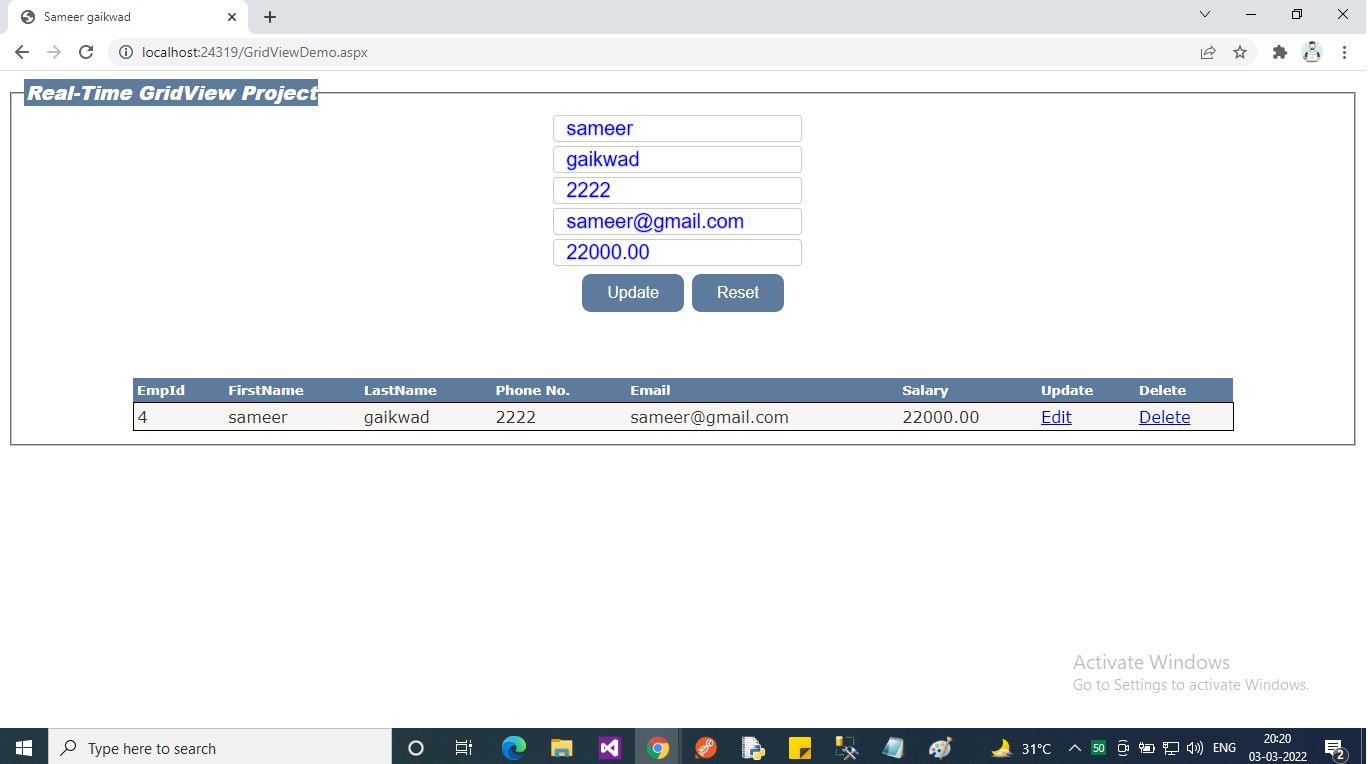Click the grid cell 22000.00
Viewport: 1368px width, 764px height.
[x=941, y=417]
